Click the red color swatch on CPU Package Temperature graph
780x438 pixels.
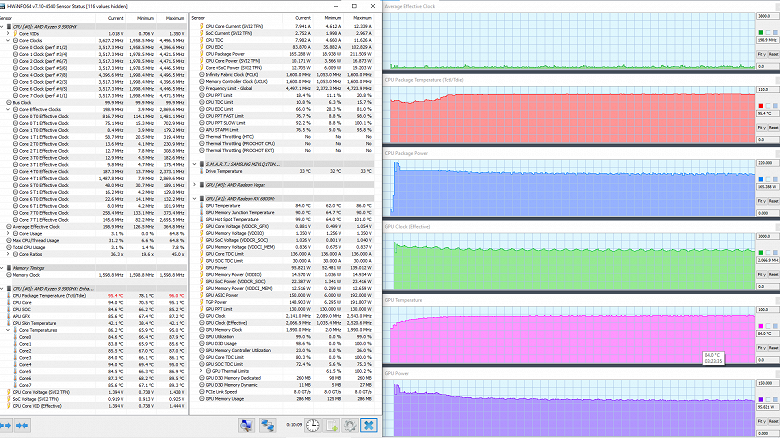[761, 106]
